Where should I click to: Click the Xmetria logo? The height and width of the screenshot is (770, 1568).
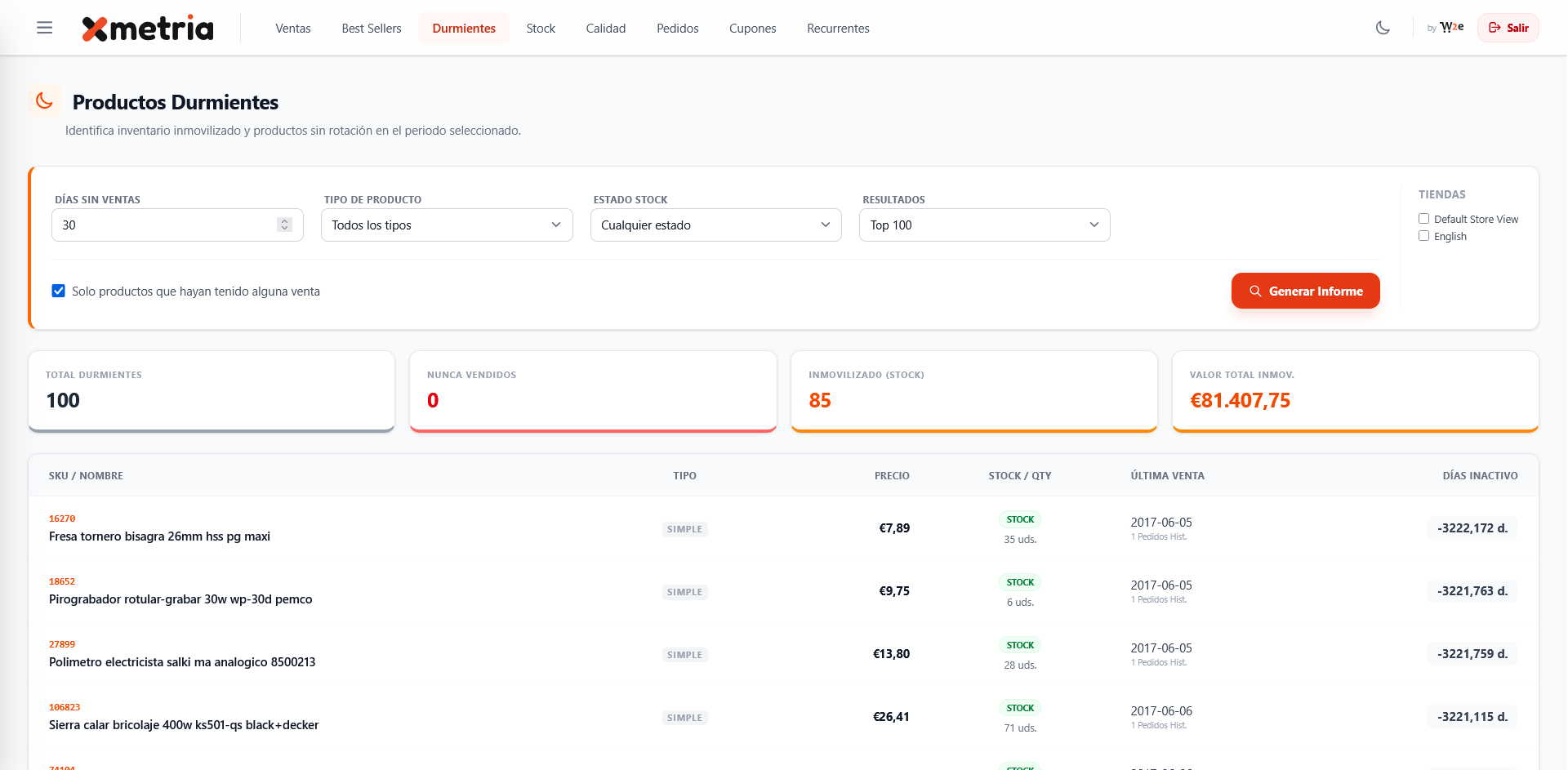tap(148, 29)
